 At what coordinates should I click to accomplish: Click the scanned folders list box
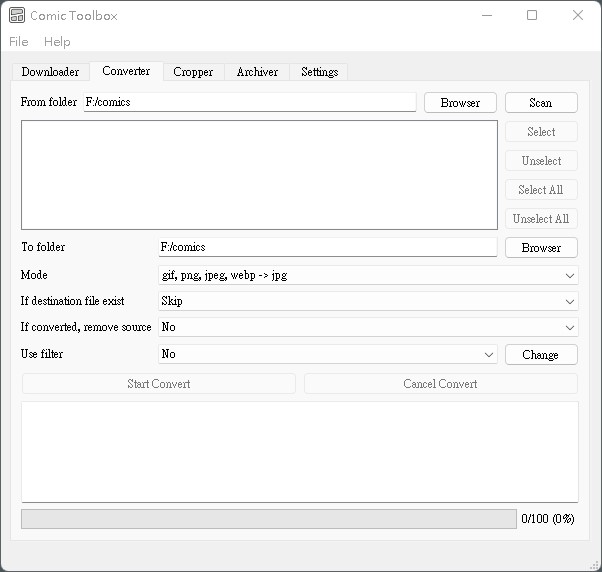(x=260, y=175)
